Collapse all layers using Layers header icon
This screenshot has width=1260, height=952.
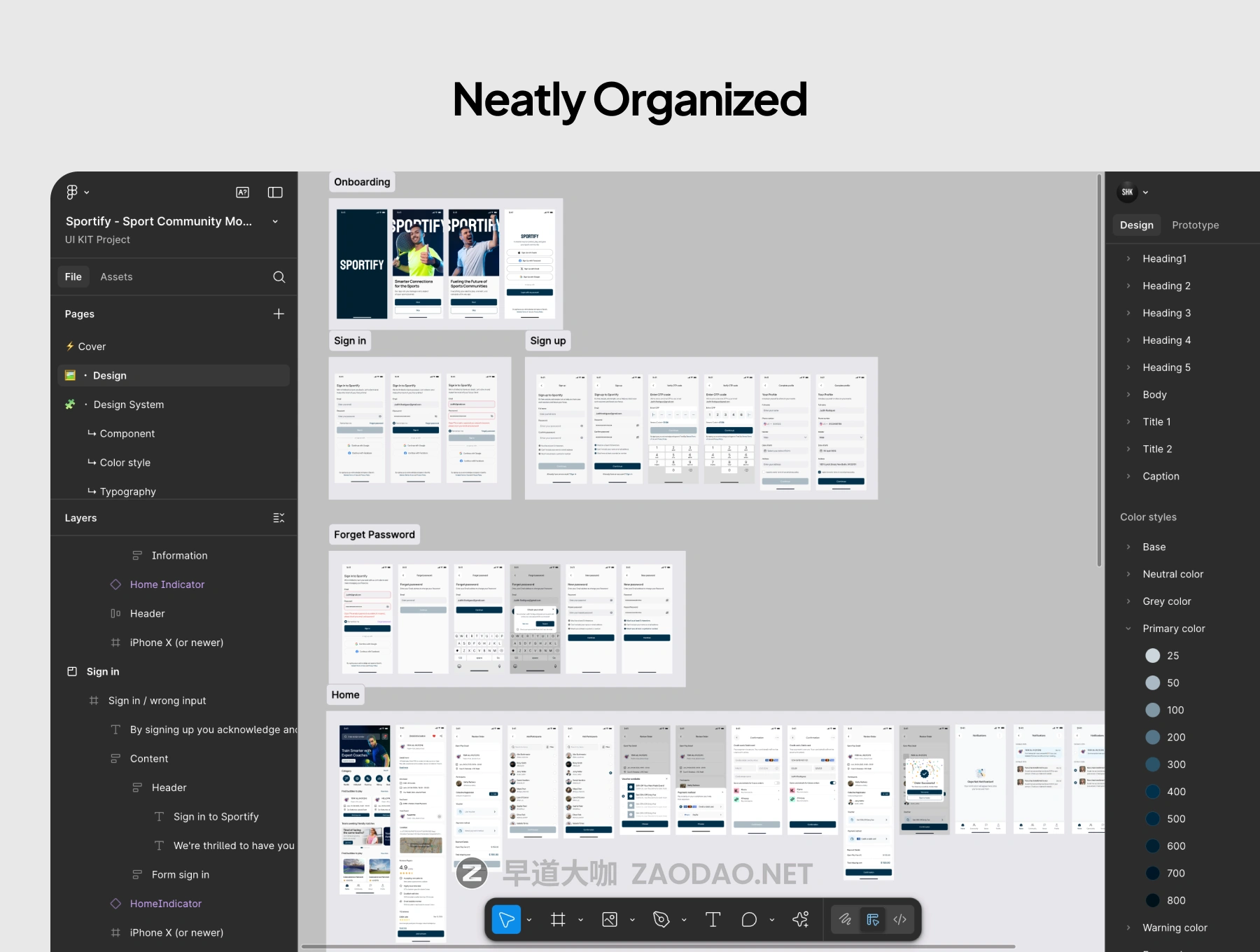(279, 518)
